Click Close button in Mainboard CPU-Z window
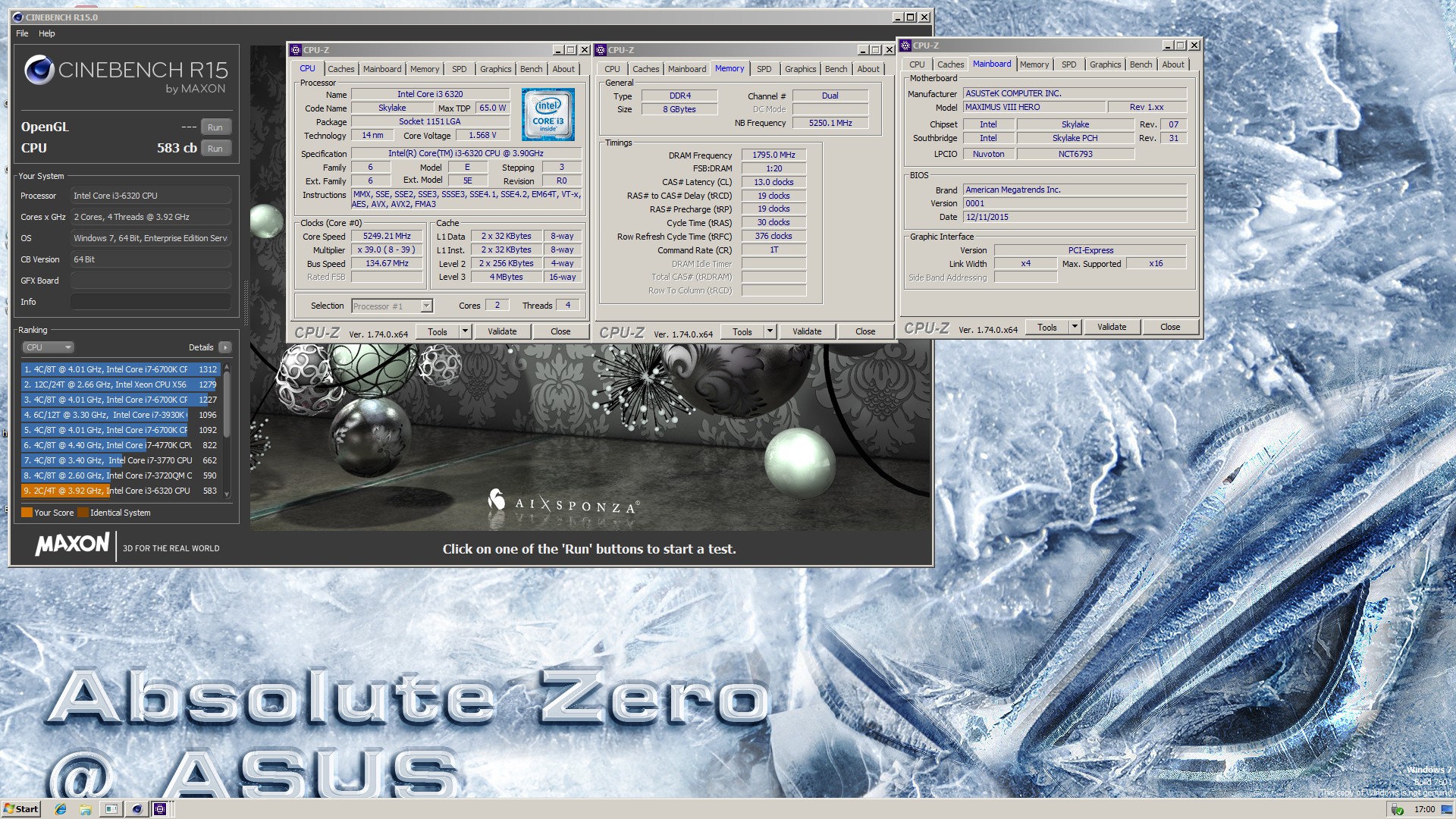This screenshot has height=819, width=1456. click(x=1170, y=327)
